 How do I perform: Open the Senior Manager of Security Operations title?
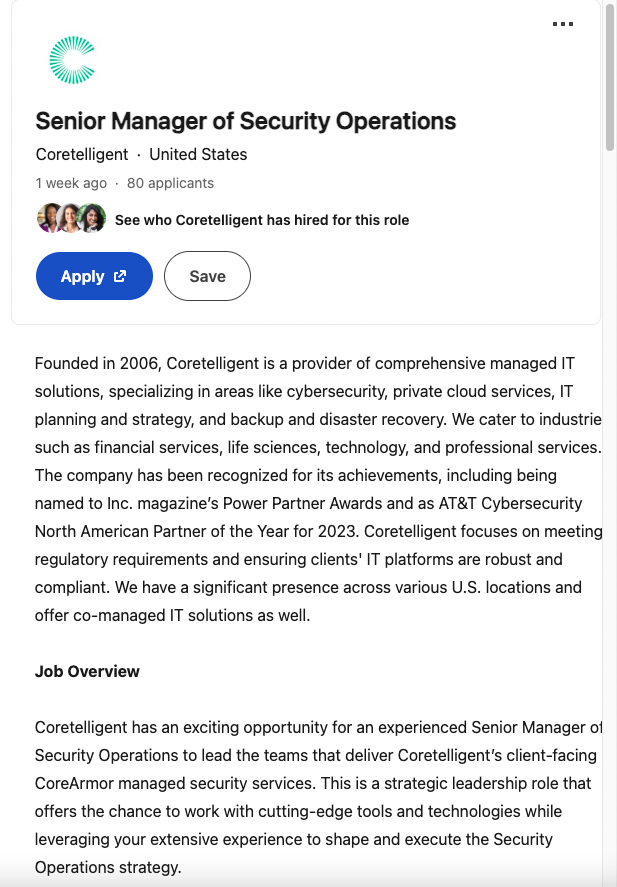pos(245,122)
